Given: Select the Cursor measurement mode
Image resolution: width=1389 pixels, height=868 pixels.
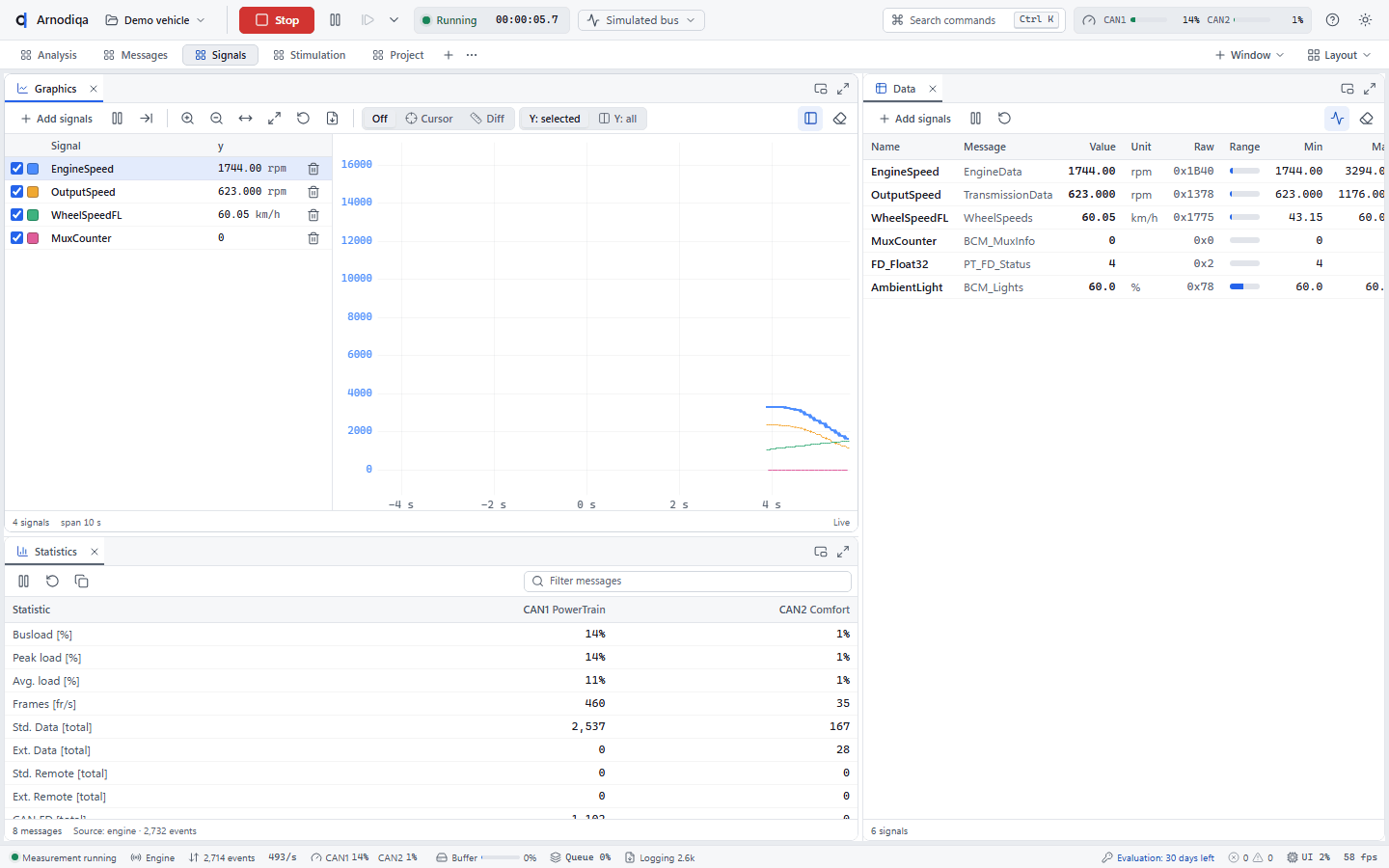Looking at the screenshot, I should click(x=429, y=119).
